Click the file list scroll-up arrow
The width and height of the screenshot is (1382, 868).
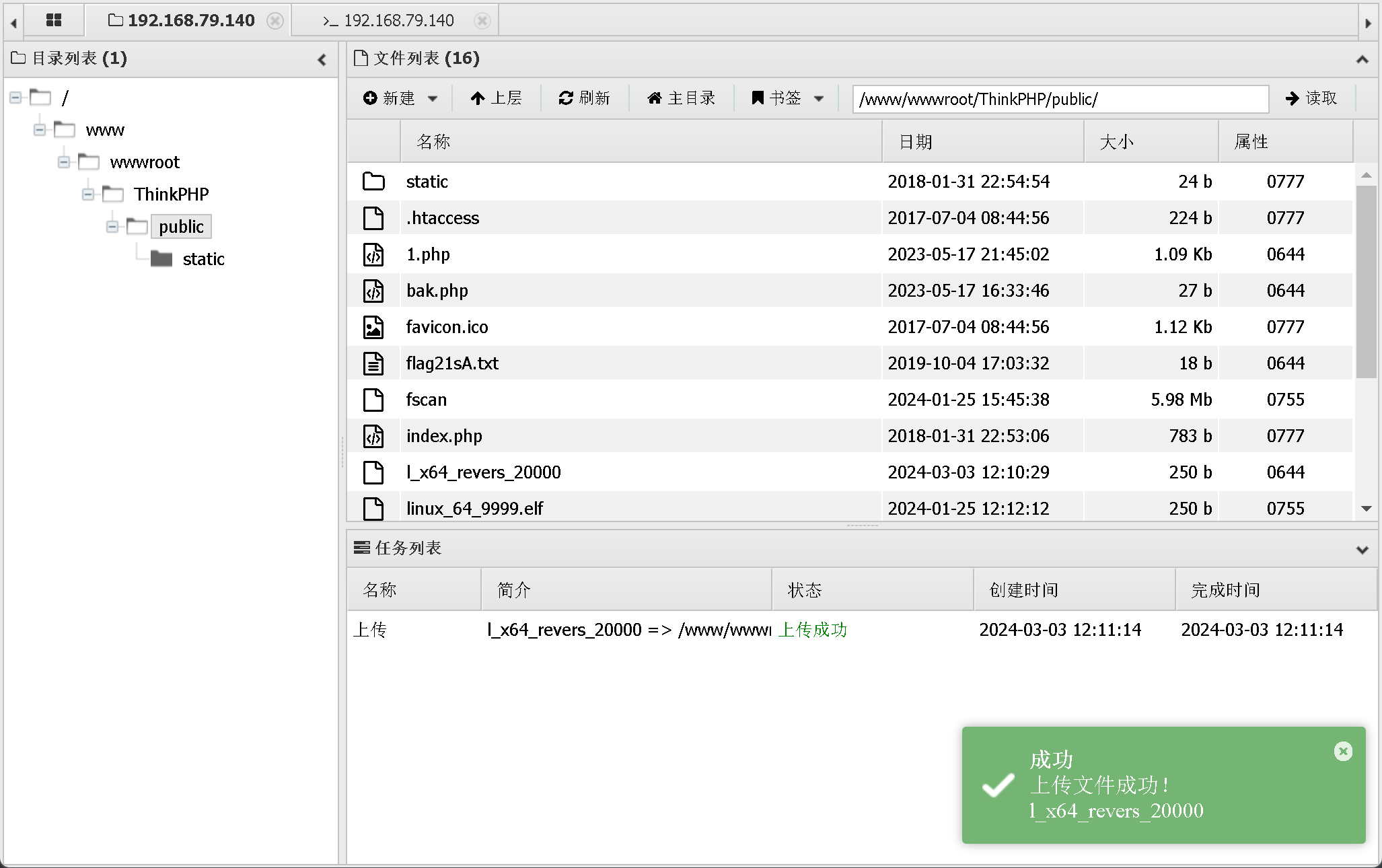pyautogui.click(x=1366, y=175)
